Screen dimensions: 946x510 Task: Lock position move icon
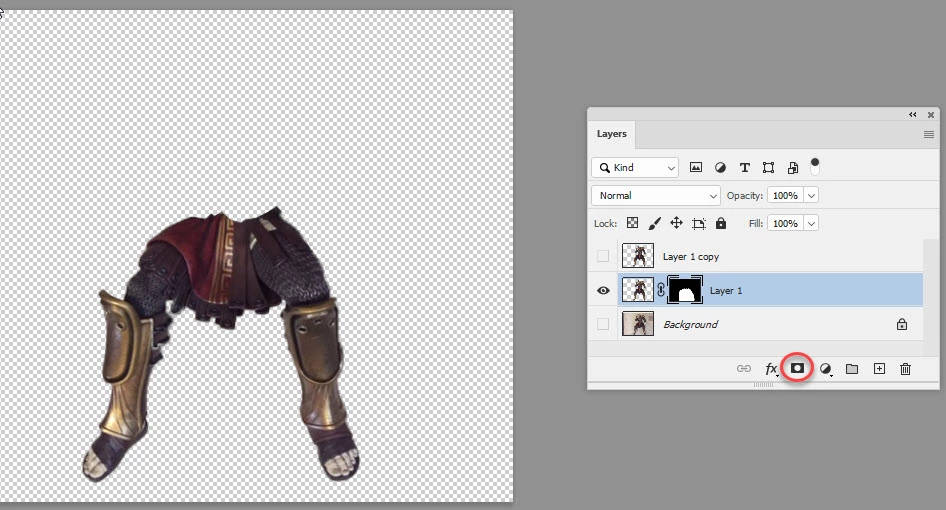click(x=676, y=223)
